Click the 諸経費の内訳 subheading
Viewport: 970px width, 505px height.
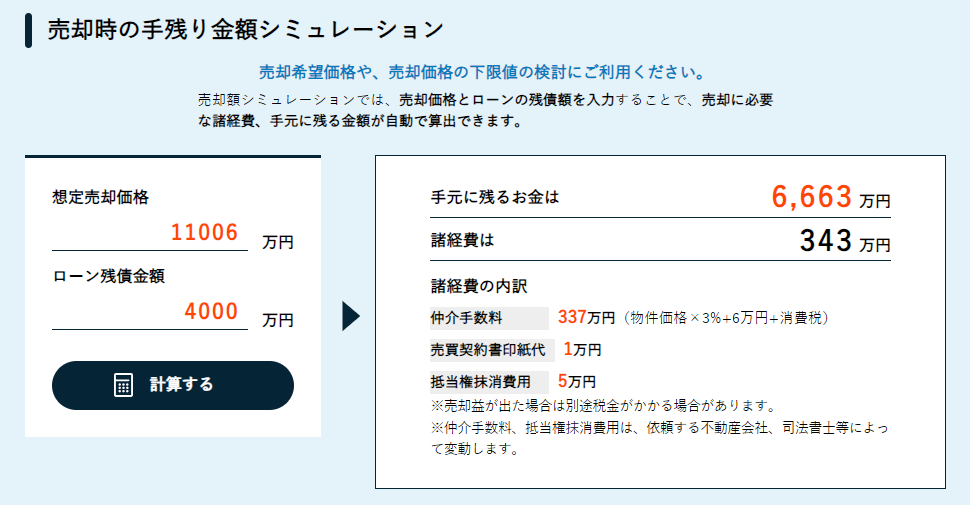click(x=479, y=286)
